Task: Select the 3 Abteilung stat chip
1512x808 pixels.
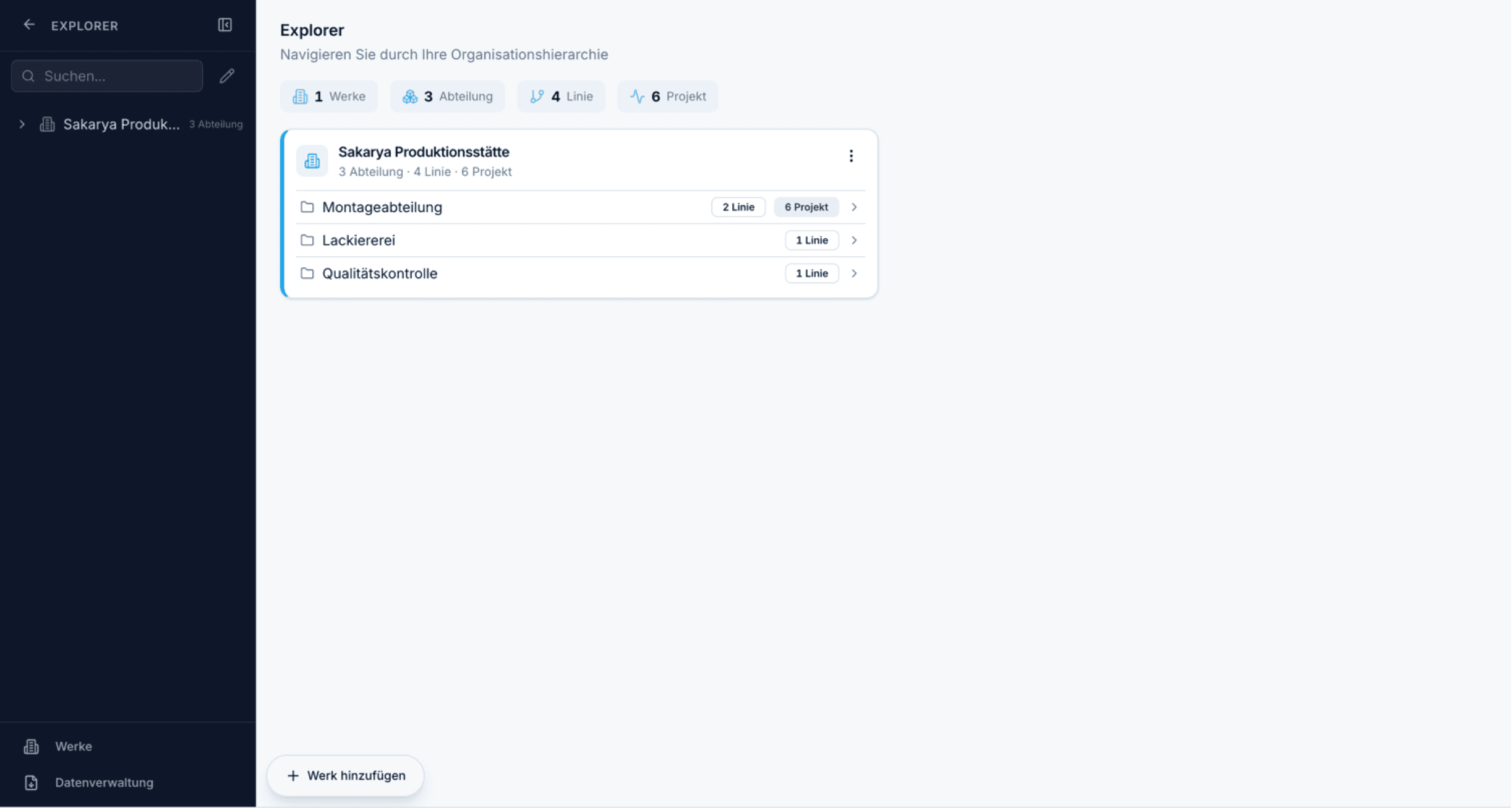Action: point(447,96)
